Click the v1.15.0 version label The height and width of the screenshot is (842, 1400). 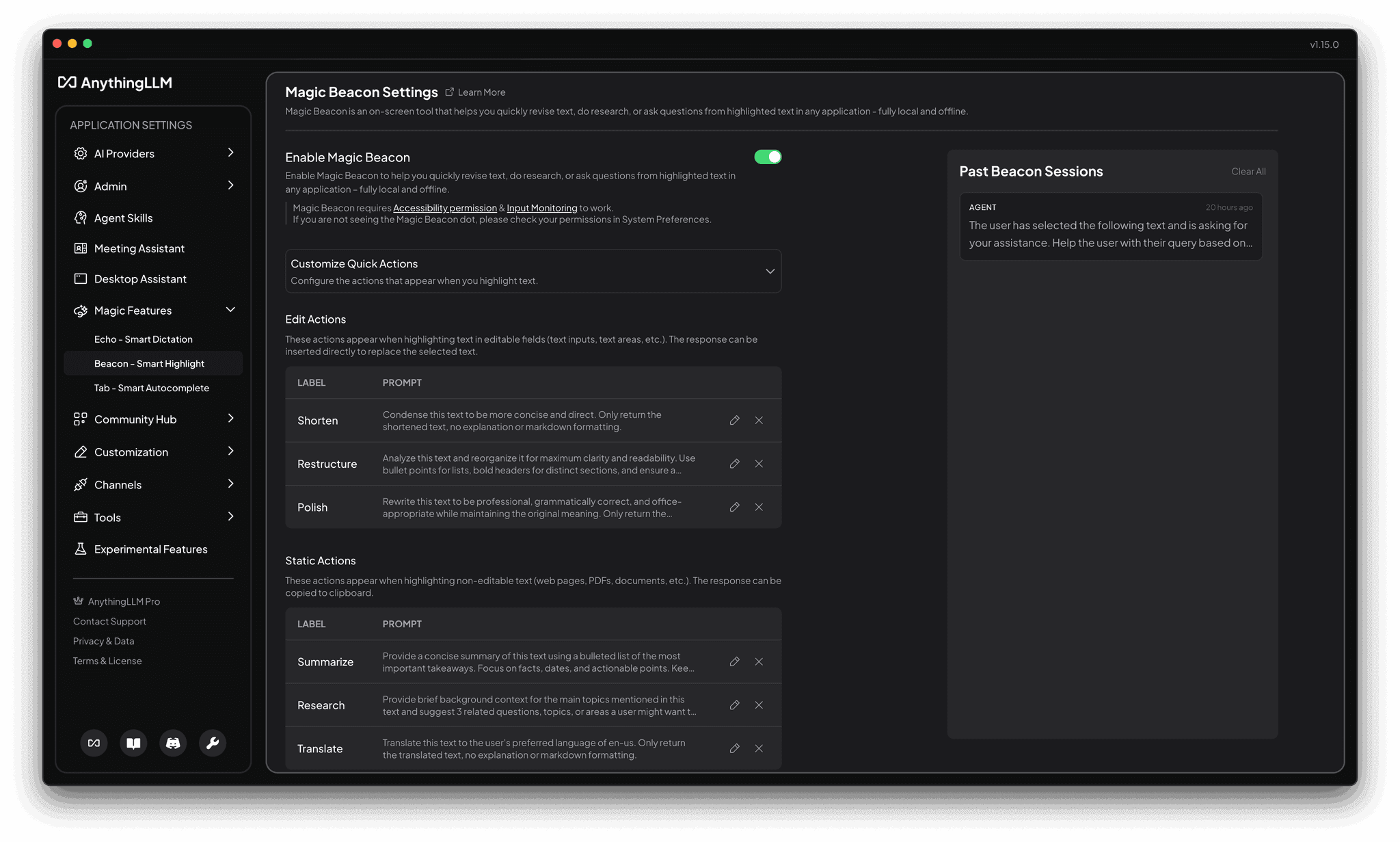click(1324, 44)
